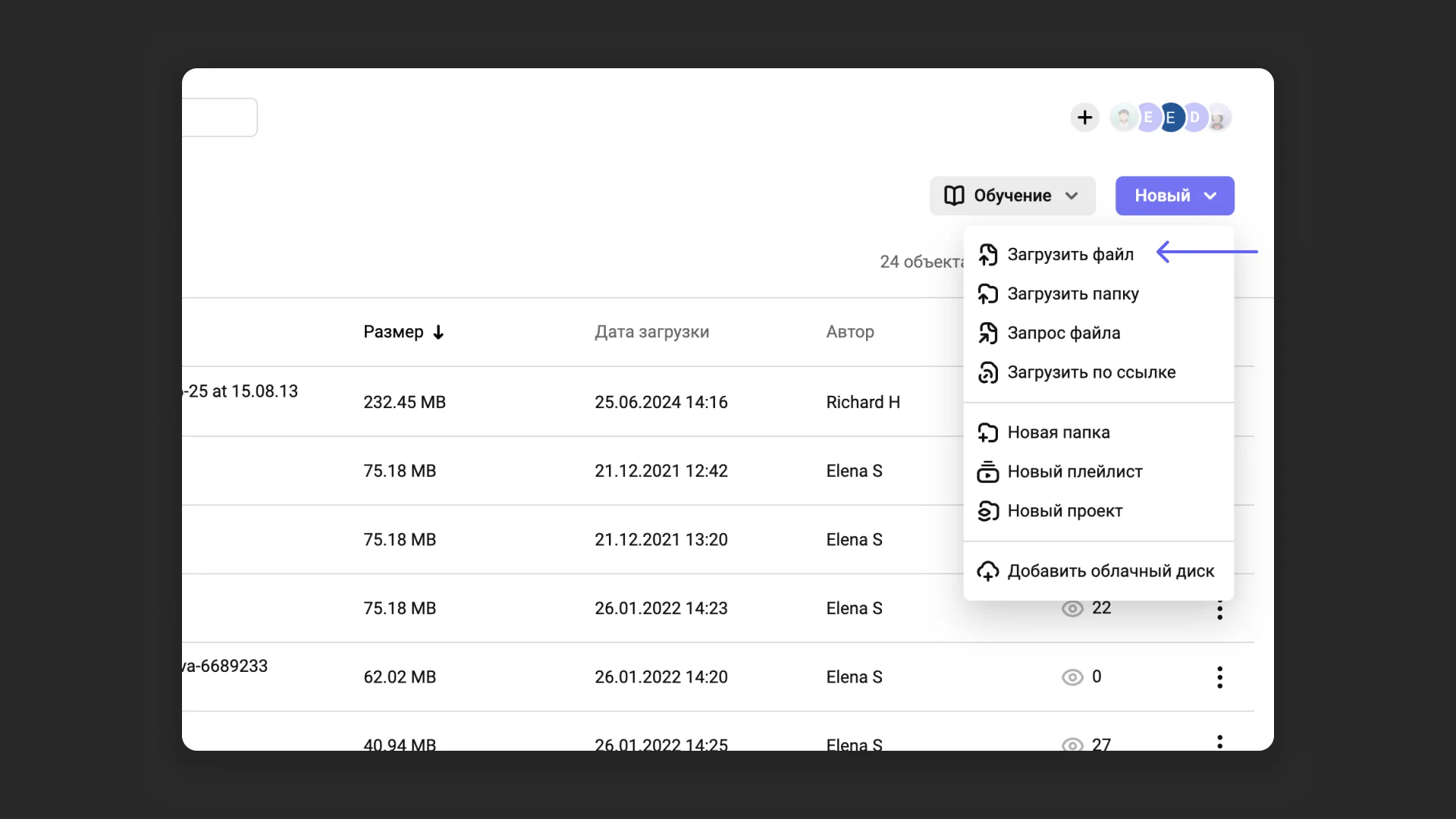The height and width of the screenshot is (819, 1456).
Task: Expand the Новый dropdown button
Action: [1174, 196]
